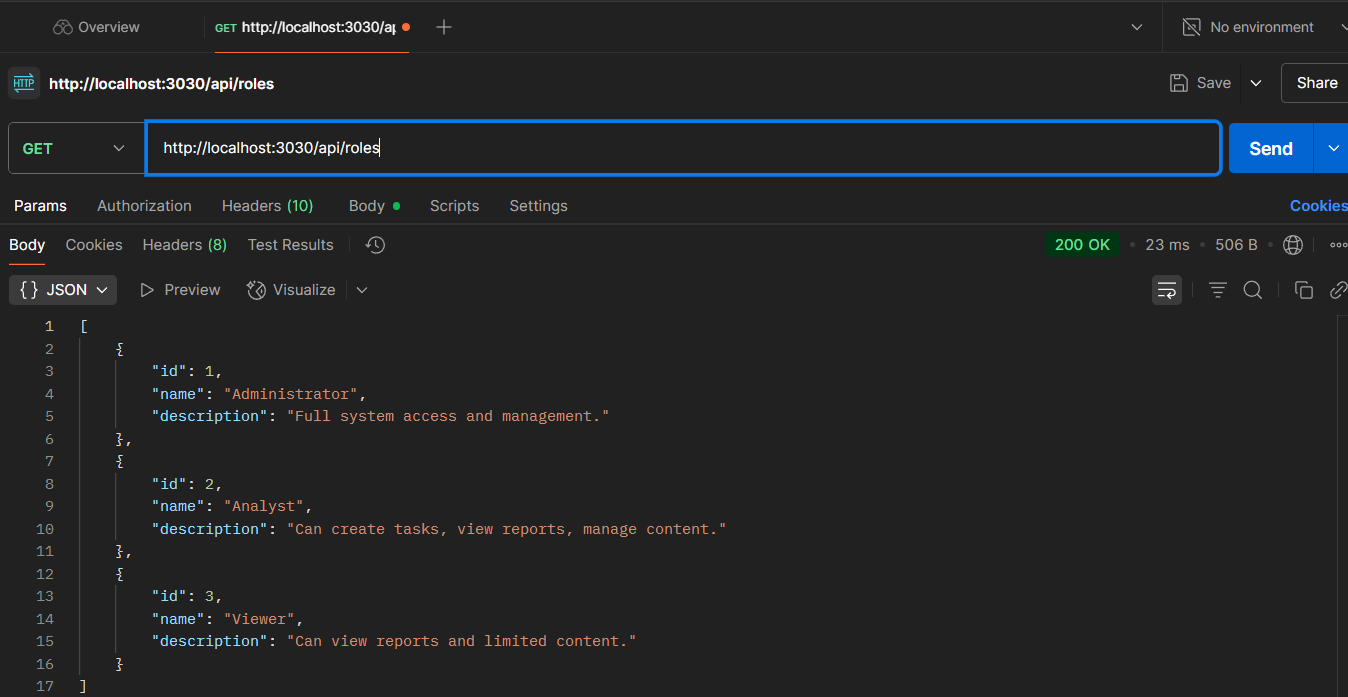Click the link icon in response toolbar

1338,290
